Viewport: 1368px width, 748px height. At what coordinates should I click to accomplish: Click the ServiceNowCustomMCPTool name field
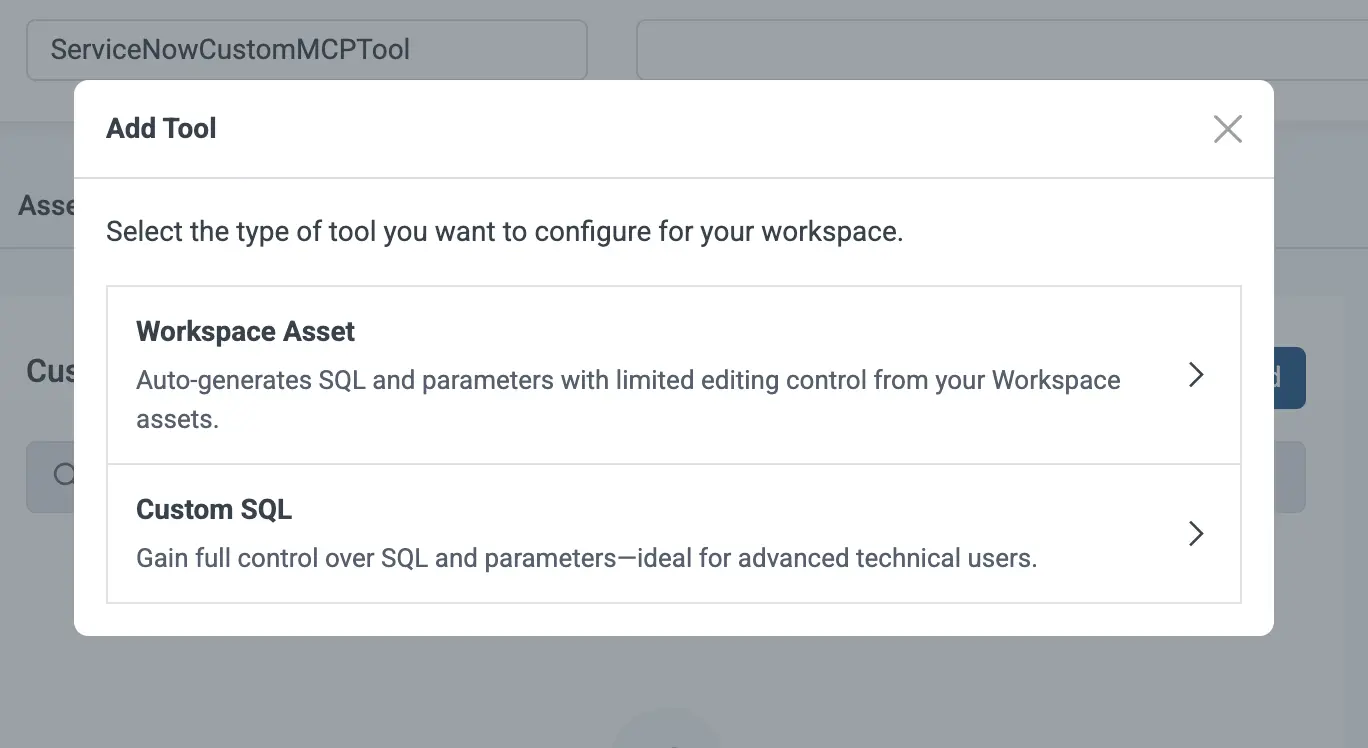[x=305, y=50]
